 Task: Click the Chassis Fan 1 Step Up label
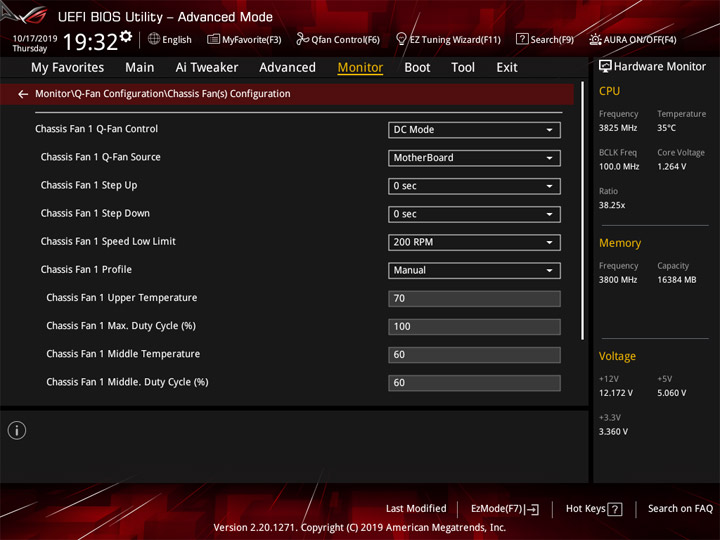point(89,185)
